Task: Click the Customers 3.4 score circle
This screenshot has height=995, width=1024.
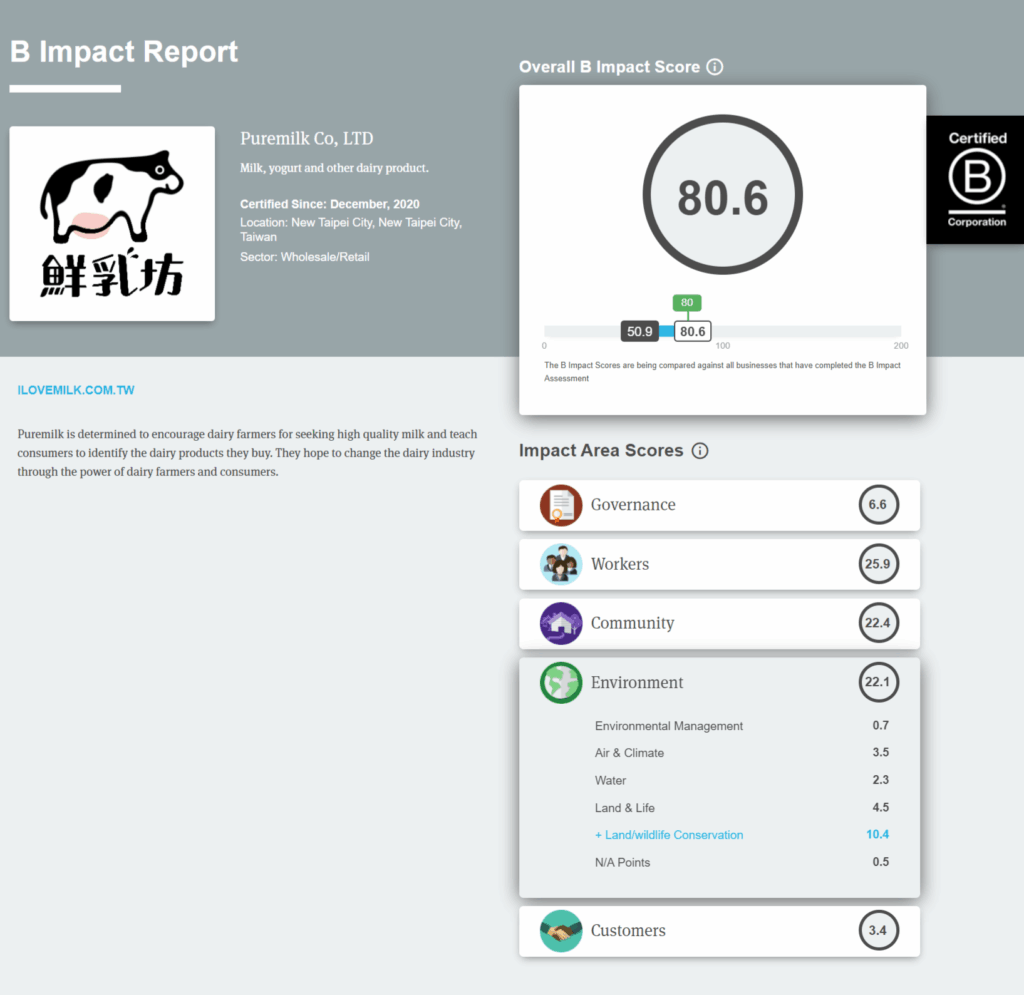Action: pyautogui.click(x=878, y=930)
